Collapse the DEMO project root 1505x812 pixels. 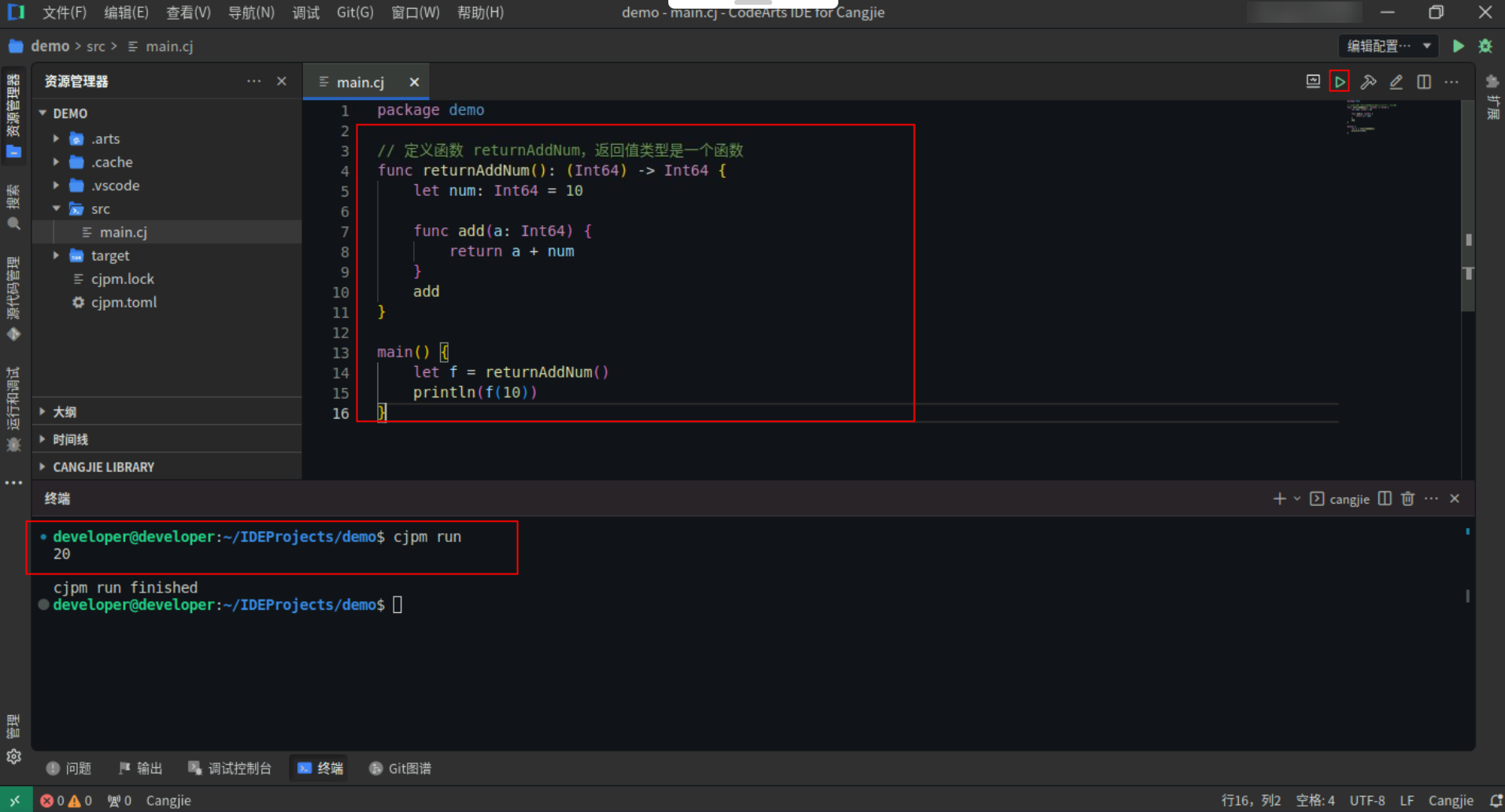click(x=43, y=113)
